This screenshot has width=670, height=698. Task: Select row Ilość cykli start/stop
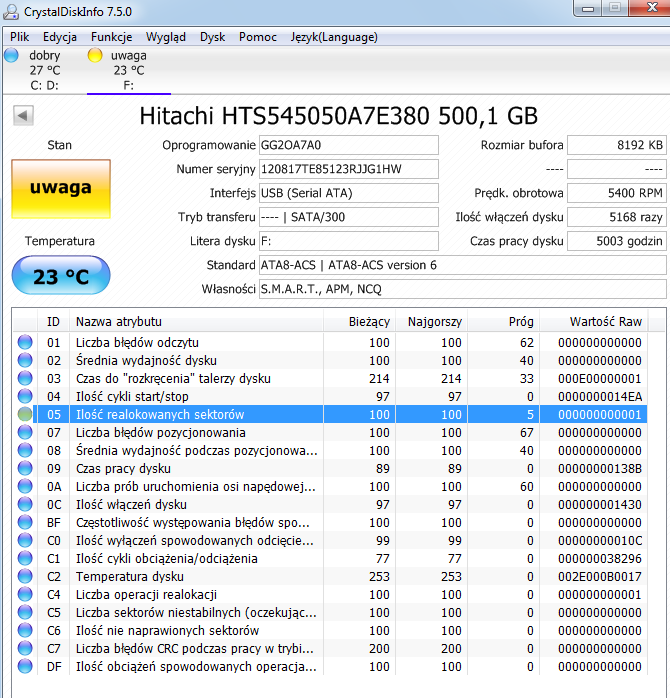coord(330,396)
